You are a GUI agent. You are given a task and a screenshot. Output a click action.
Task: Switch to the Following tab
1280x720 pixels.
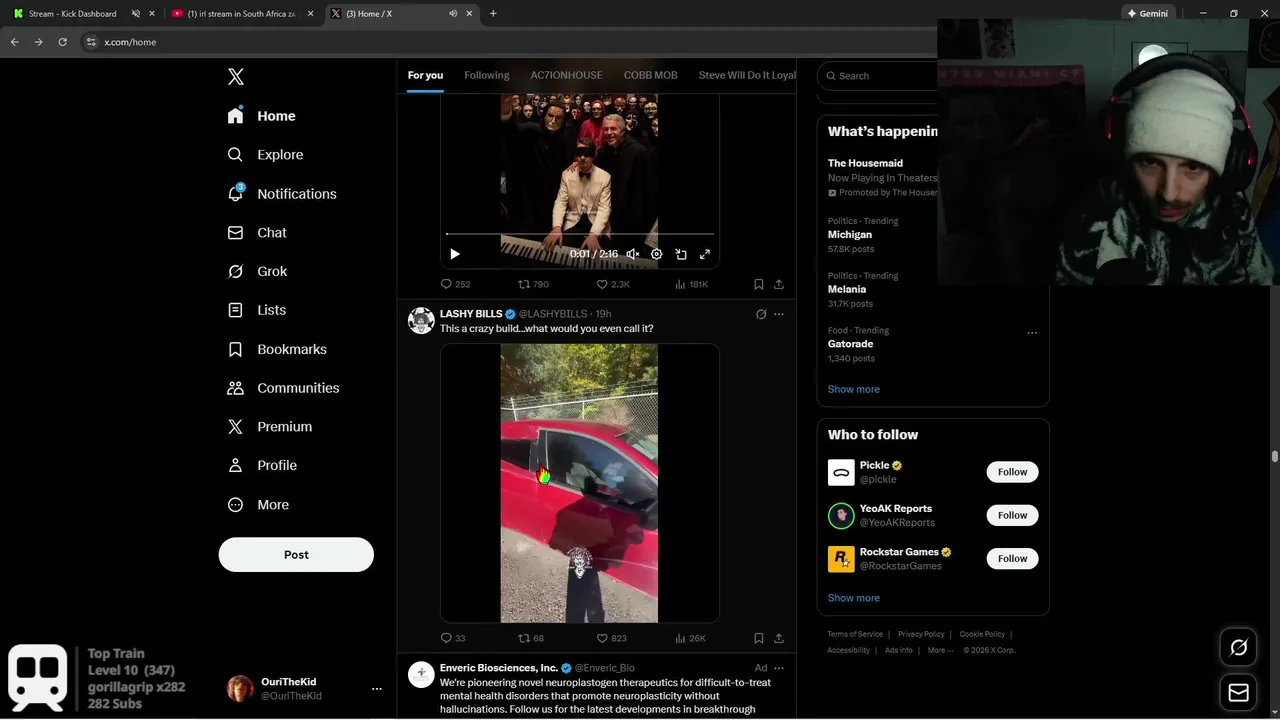487,76
